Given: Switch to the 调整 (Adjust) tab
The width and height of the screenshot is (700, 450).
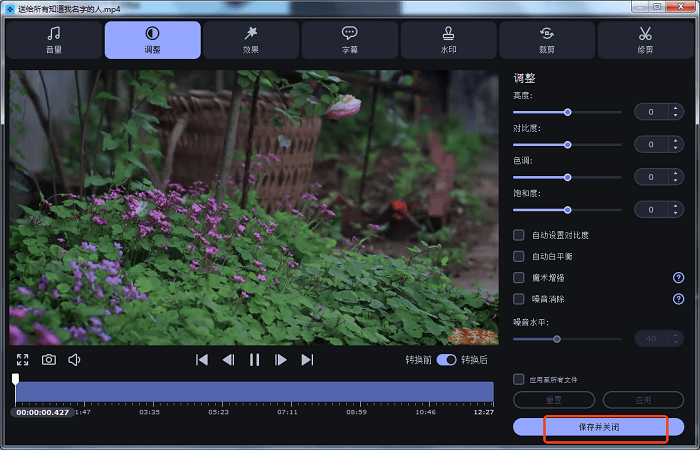Looking at the screenshot, I should pyautogui.click(x=153, y=40).
